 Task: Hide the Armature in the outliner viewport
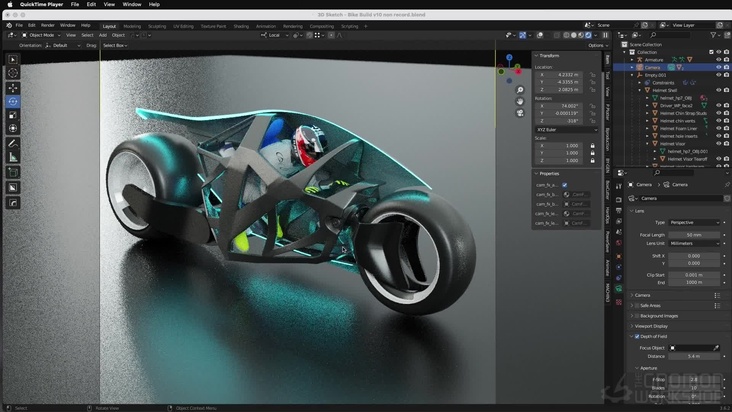coord(718,60)
